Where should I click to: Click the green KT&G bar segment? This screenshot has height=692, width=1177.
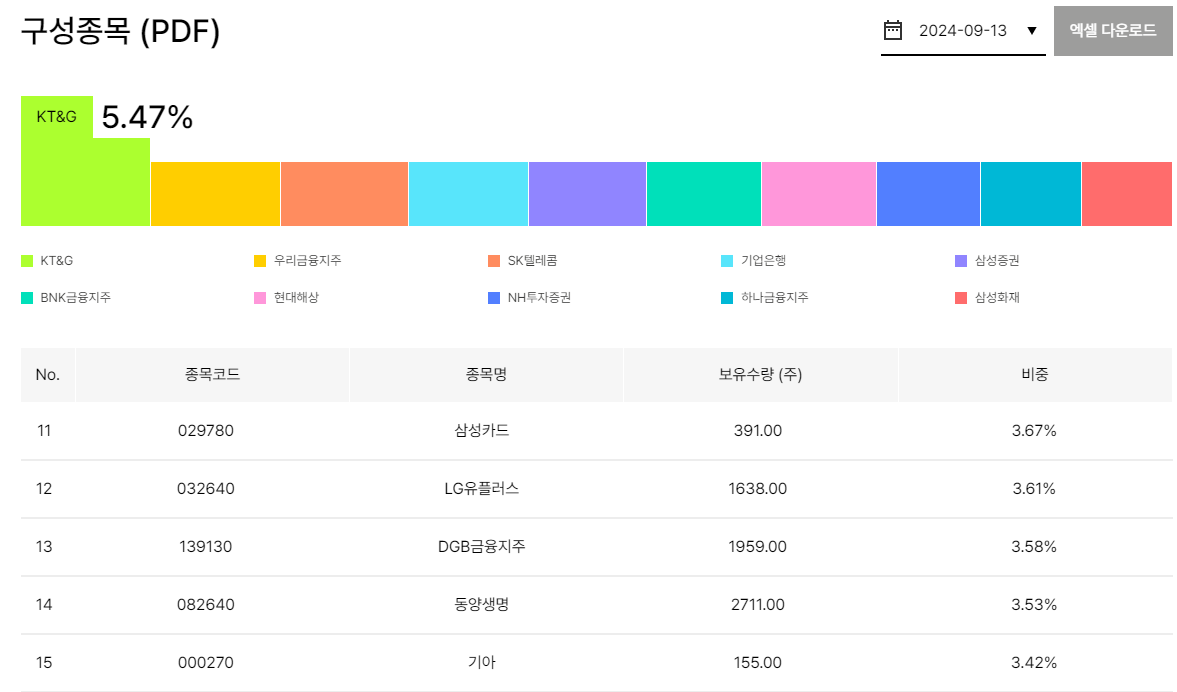[85, 182]
